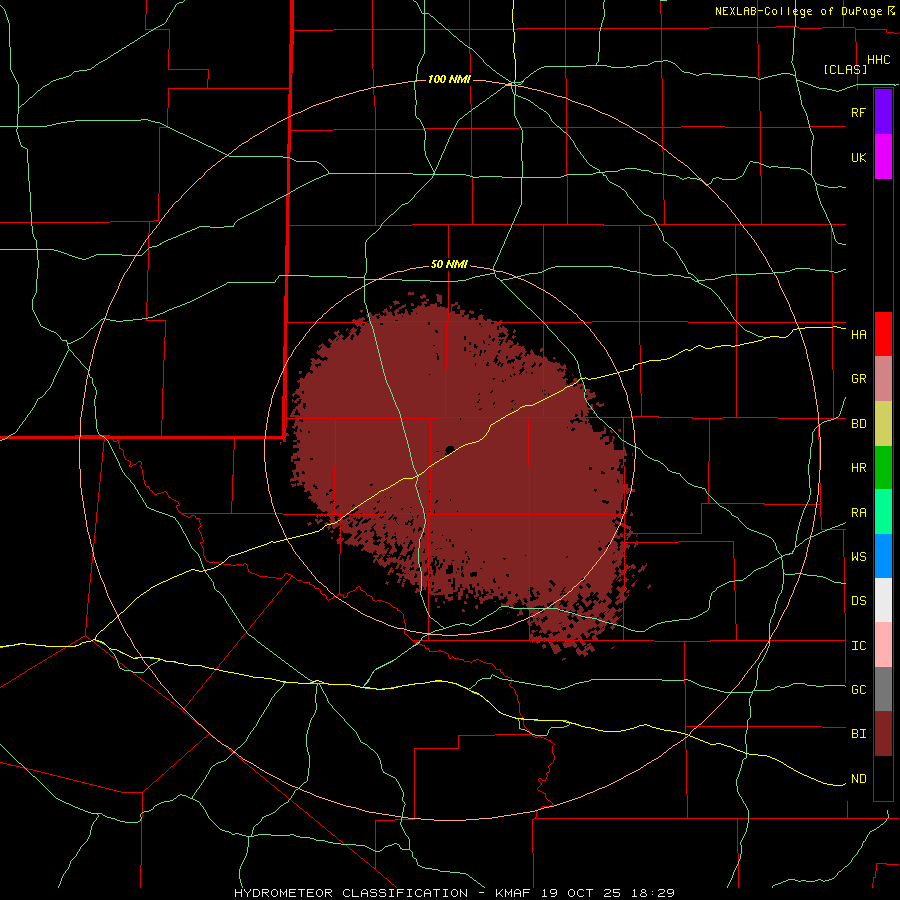Click the BI legend label
The height and width of the screenshot is (900, 900).
(858, 734)
